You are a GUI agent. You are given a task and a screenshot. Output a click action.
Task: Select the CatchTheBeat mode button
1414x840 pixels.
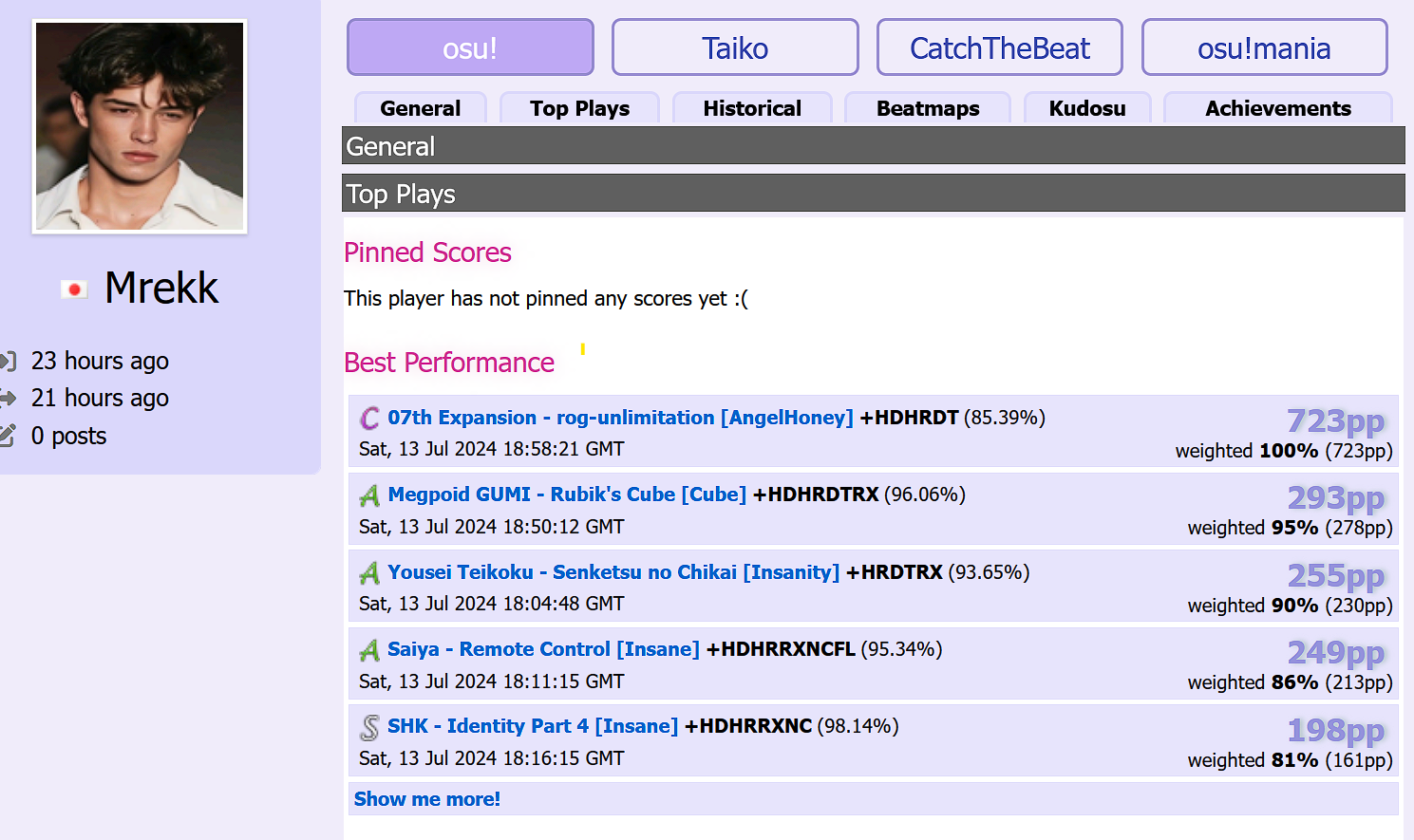click(999, 47)
